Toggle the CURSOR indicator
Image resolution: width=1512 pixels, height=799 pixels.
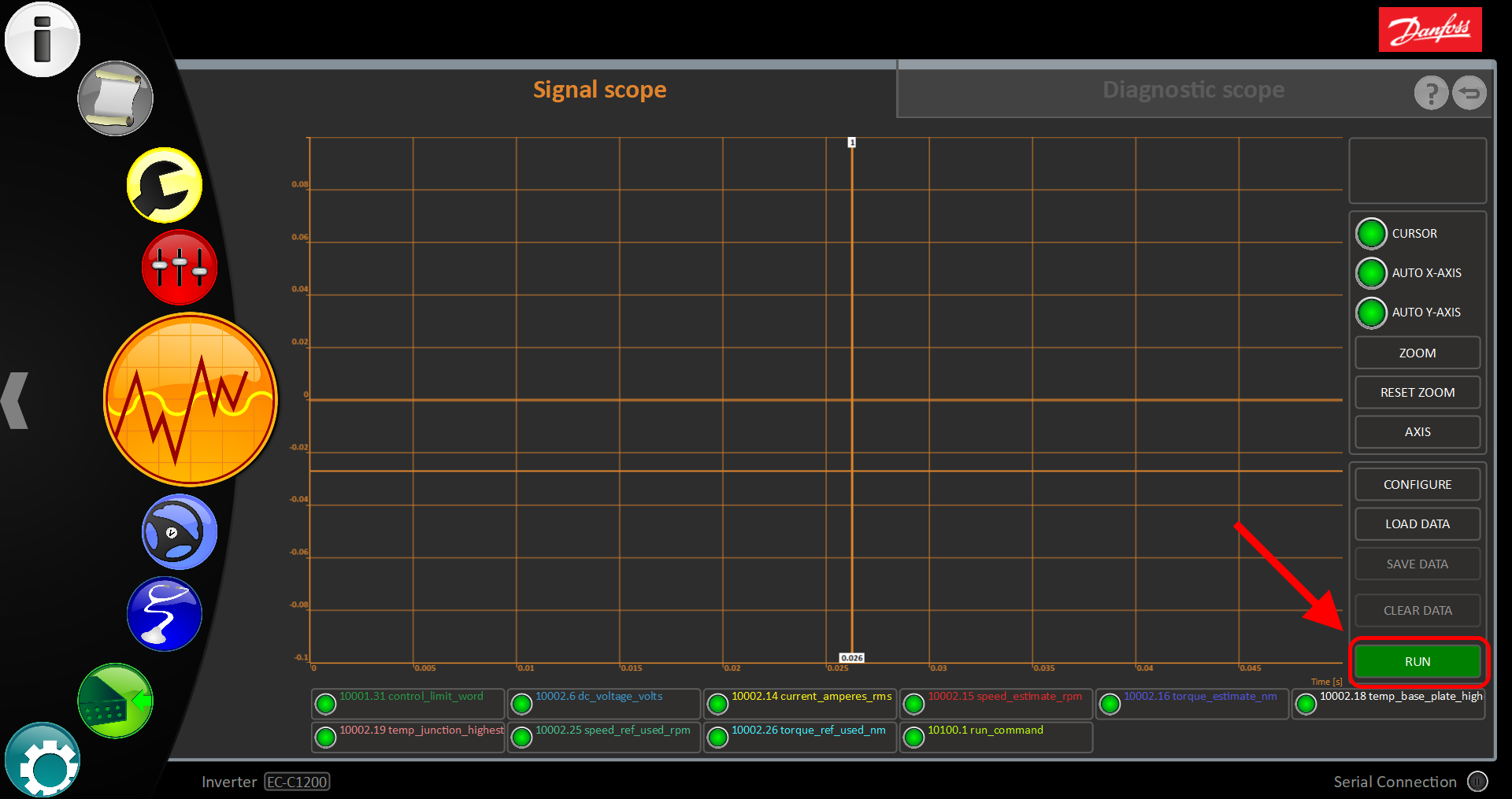coord(1371,234)
